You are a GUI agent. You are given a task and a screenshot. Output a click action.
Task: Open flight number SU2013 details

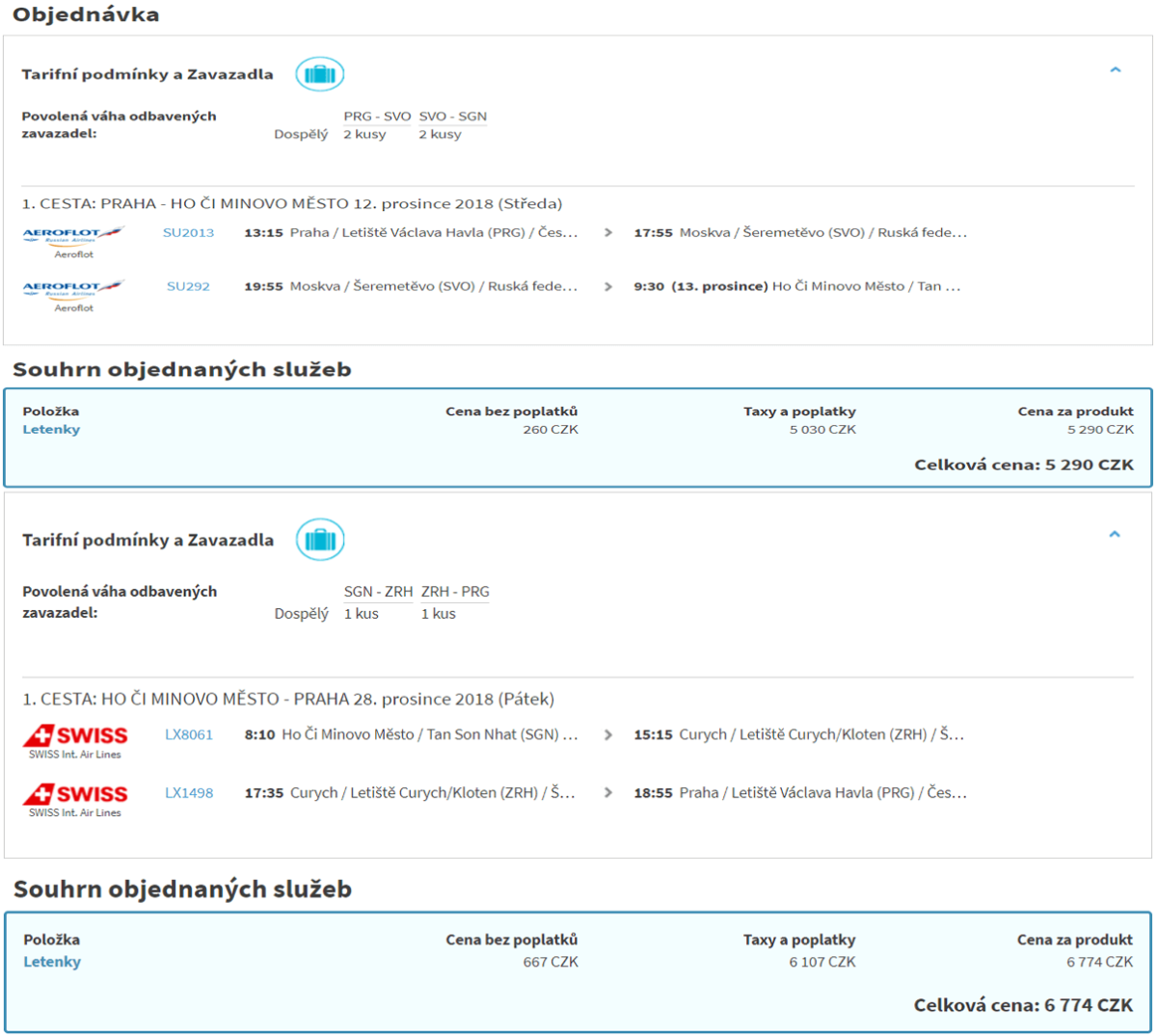click(188, 232)
